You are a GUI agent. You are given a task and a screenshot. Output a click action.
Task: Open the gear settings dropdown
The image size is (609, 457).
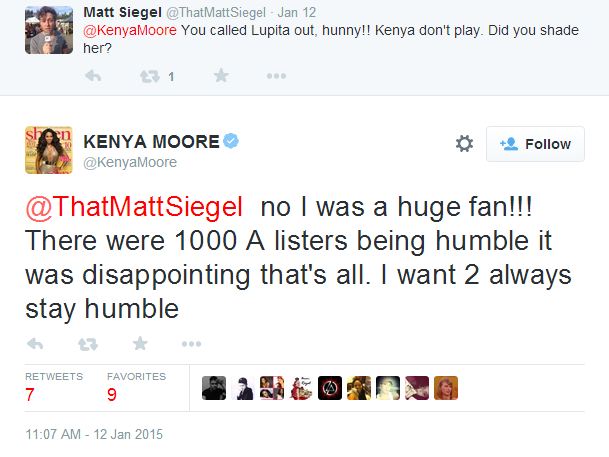pos(464,144)
